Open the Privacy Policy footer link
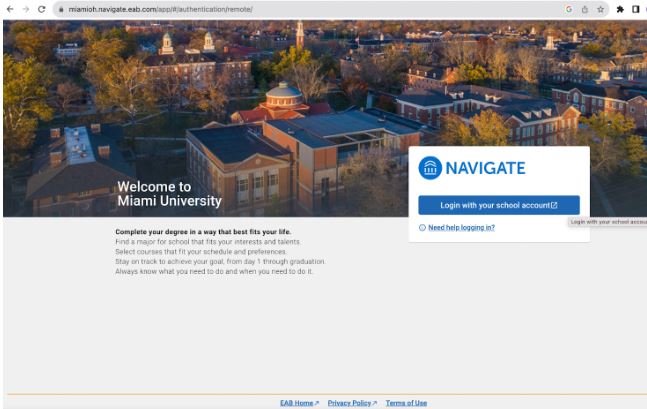This screenshot has height=409, width=647. pyautogui.click(x=352, y=403)
